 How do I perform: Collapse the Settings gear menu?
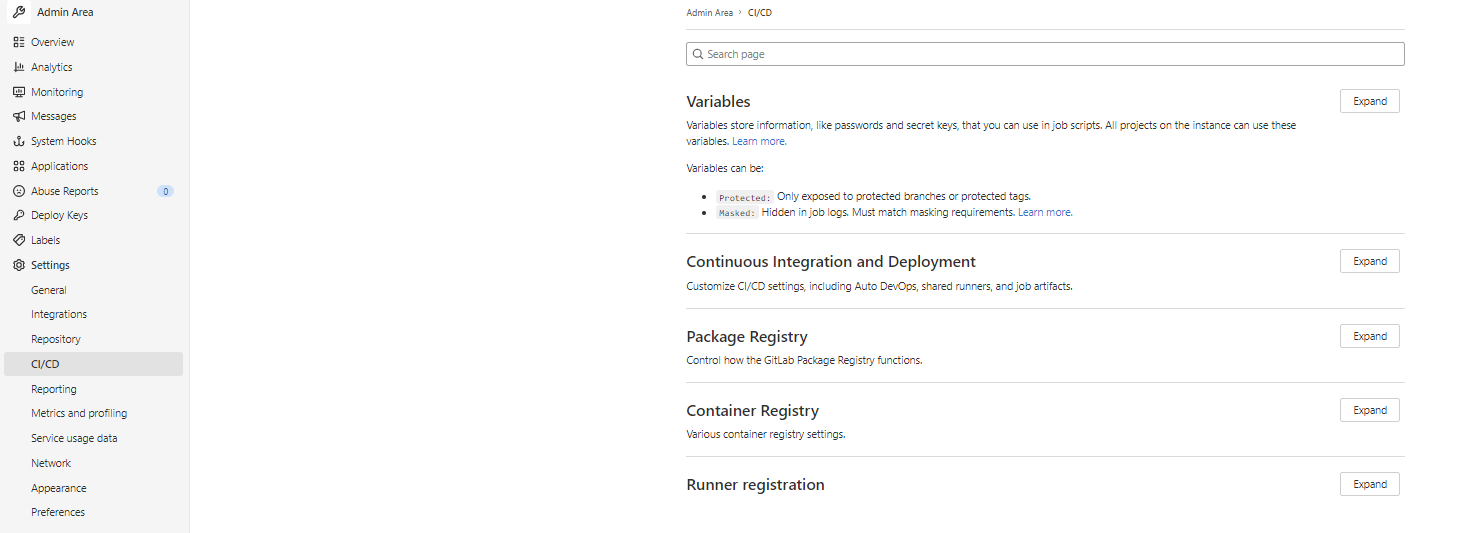[93, 265]
